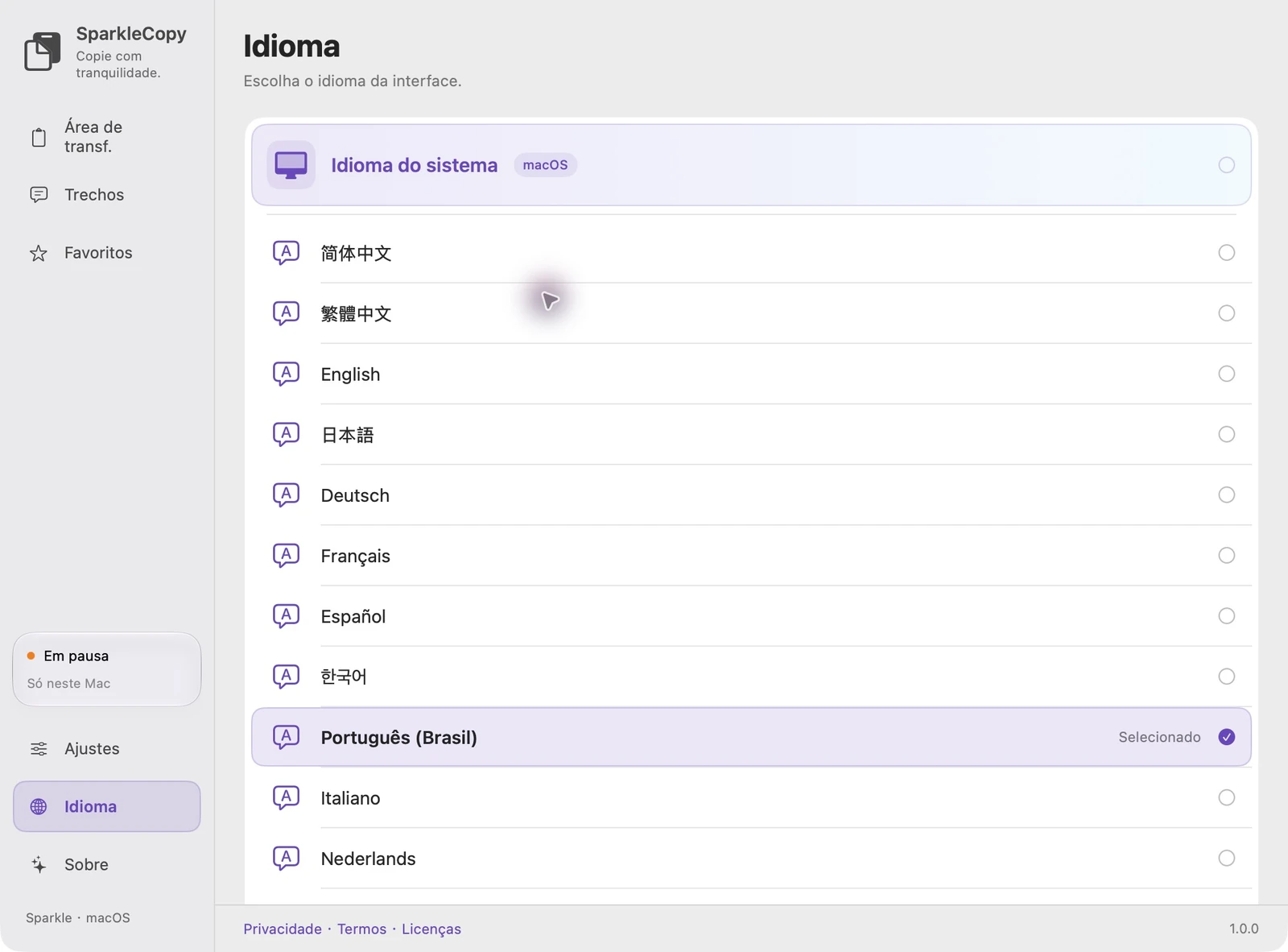Click the language icon beside 한국어
The width and height of the screenshot is (1288, 952).
click(x=286, y=677)
